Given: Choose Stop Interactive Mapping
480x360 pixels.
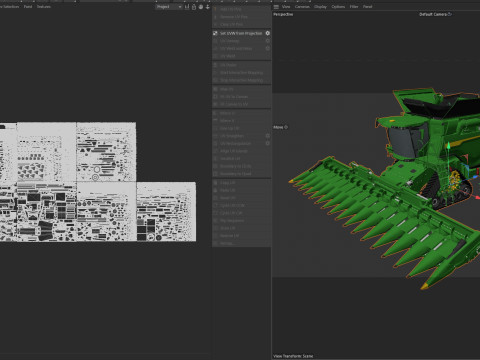Looking at the screenshot, I should (241, 80).
